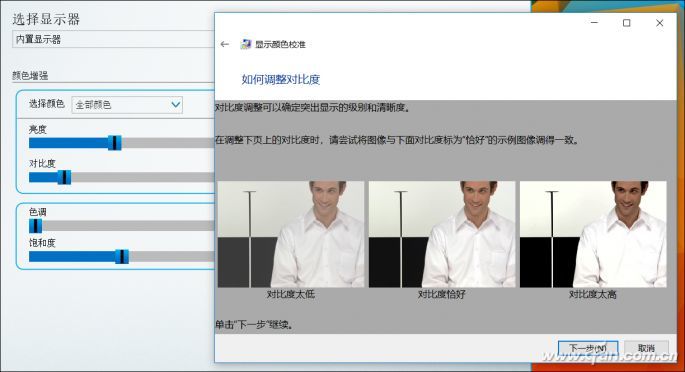Click the 对比度恰好 sample image
This screenshot has height=372, width=685.
(442, 234)
